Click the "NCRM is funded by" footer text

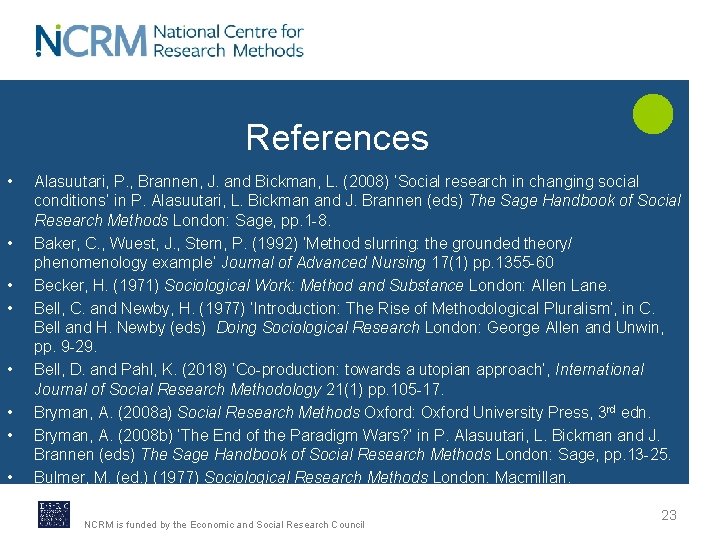click(224, 524)
